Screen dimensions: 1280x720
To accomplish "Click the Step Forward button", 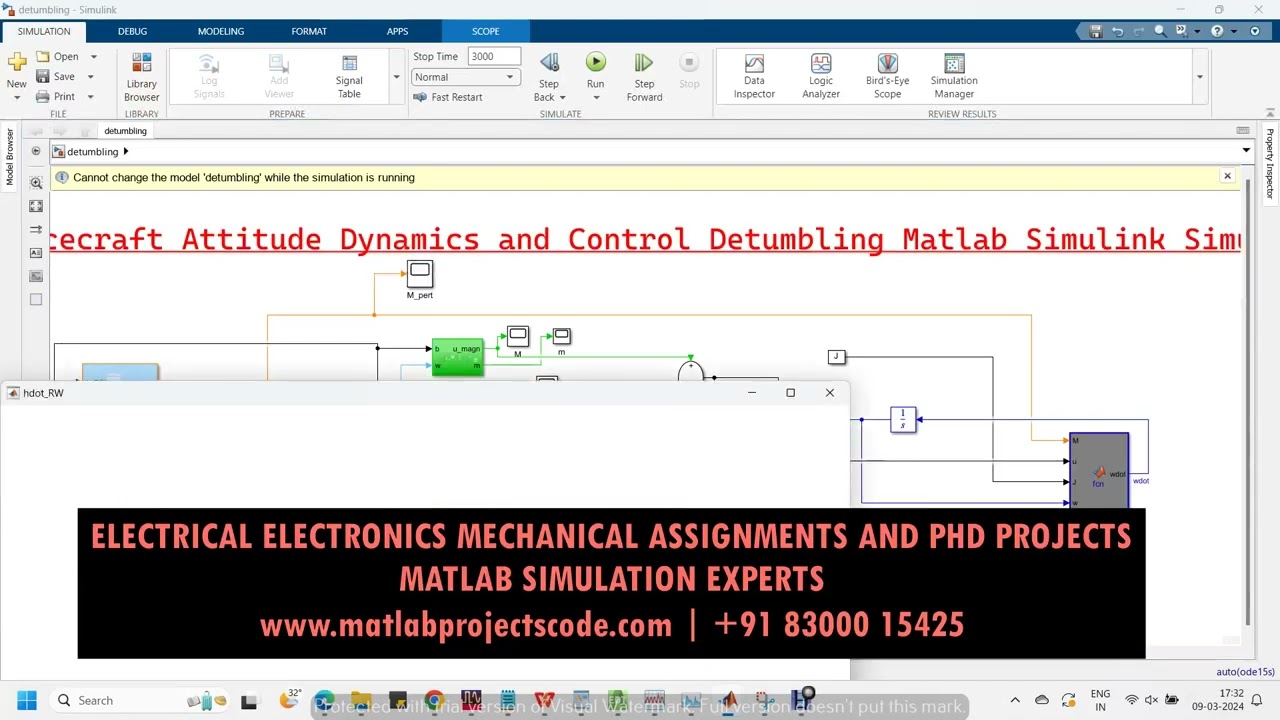I will pos(644,77).
